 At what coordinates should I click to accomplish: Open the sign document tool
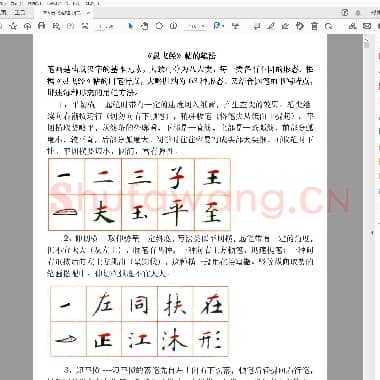tap(285, 26)
